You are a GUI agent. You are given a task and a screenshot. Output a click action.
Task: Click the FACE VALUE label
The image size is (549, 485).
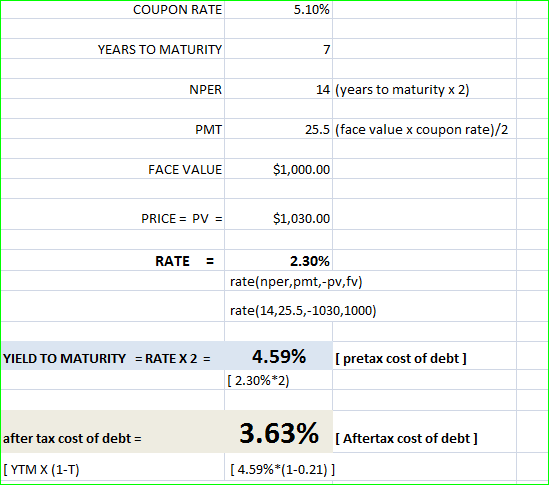tap(185, 169)
